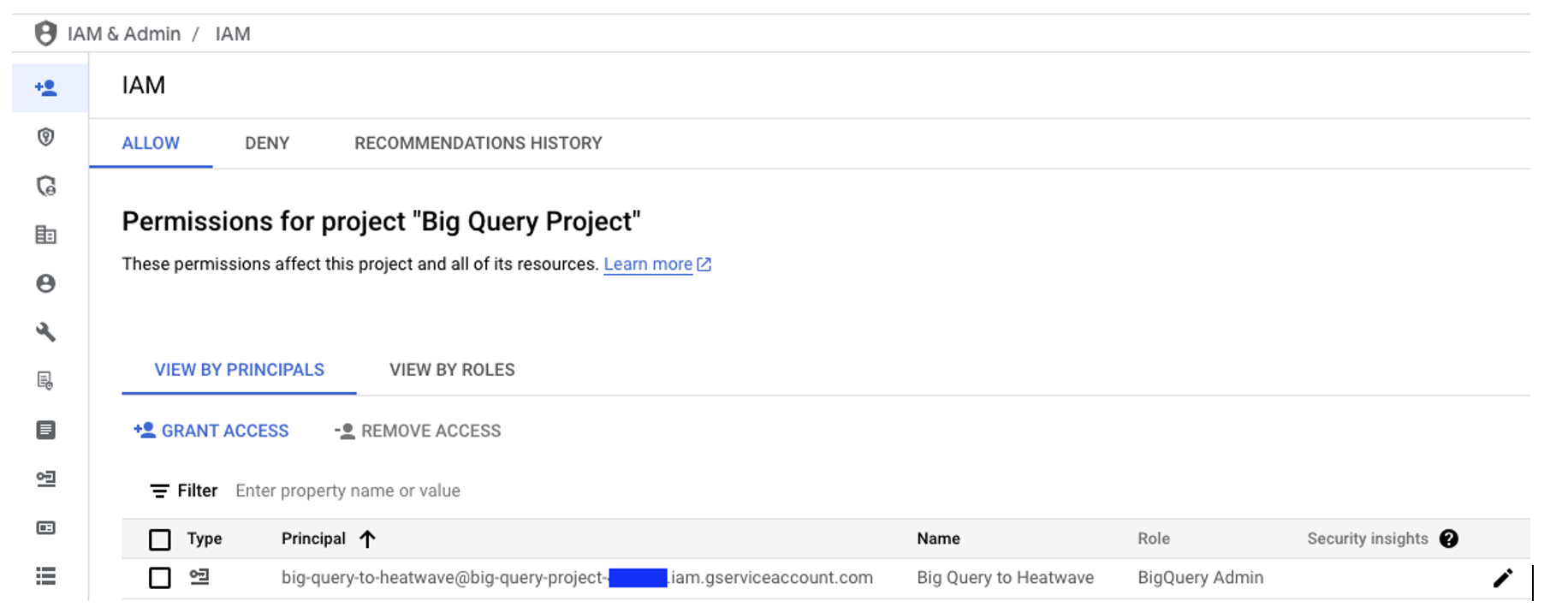Open the wrench tools sidebar icon
The height and width of the screenshot is (613, 1568).
tap(46, 332)
